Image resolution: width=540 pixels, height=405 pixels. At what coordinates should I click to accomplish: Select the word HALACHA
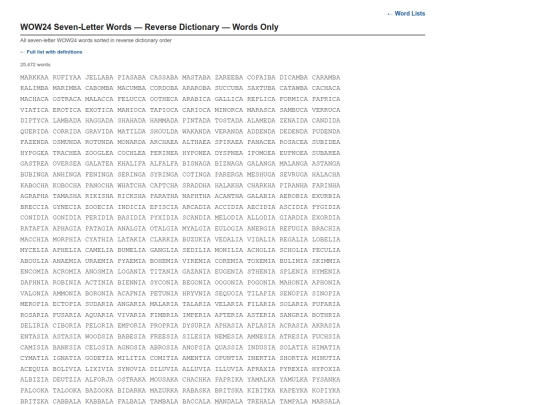pos(326,175)
